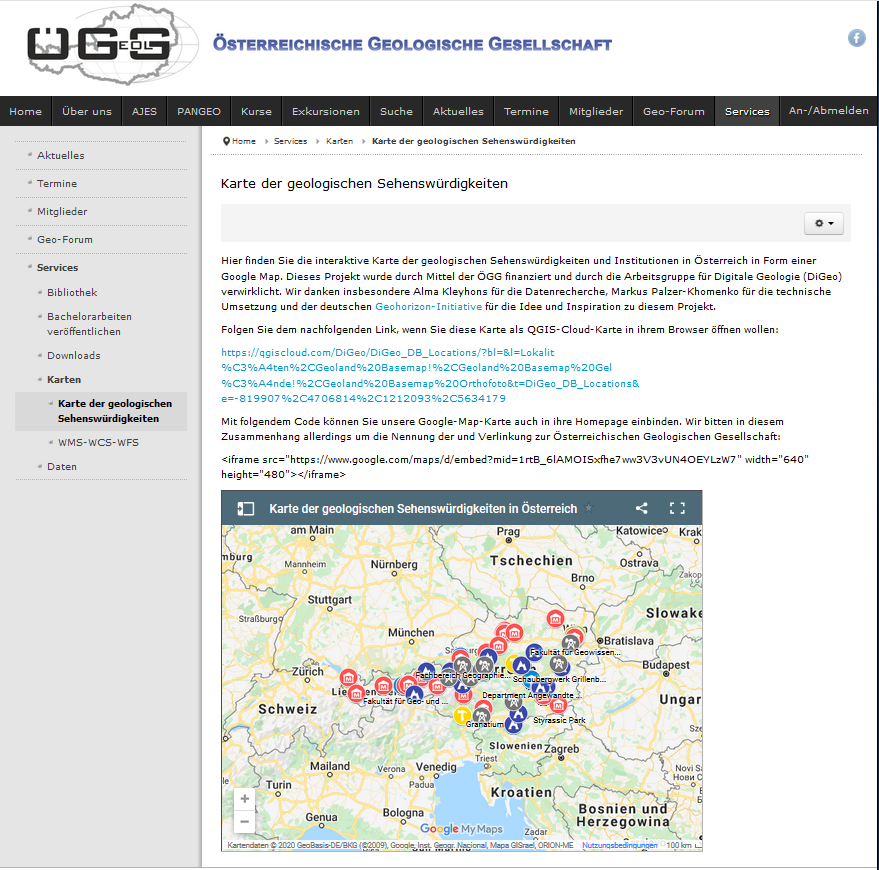The image size is (879, 870).
Task: Follow the Geohorizon-Initiative link
Action: 428,307
